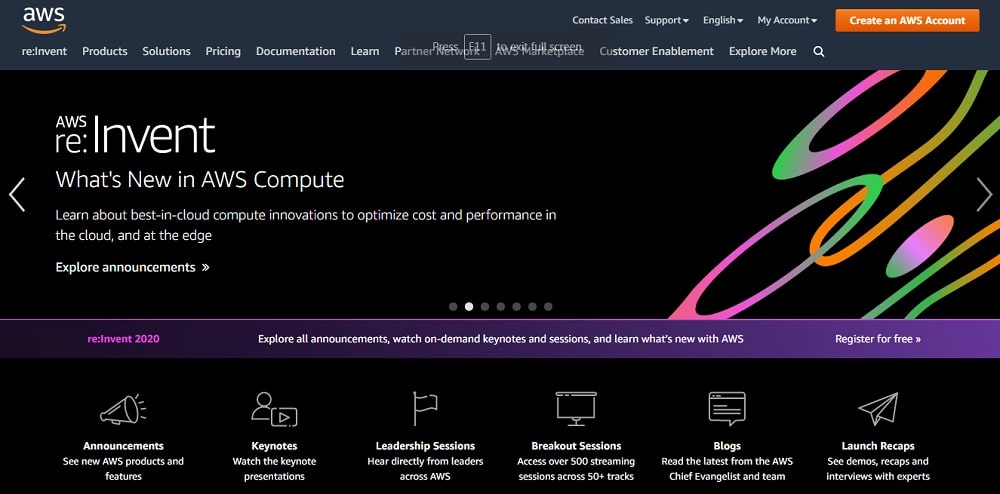The height and width of the screenshot is (494, 1000).
Task: Select the third carousel dot
Action: click(x=485, y=307)
